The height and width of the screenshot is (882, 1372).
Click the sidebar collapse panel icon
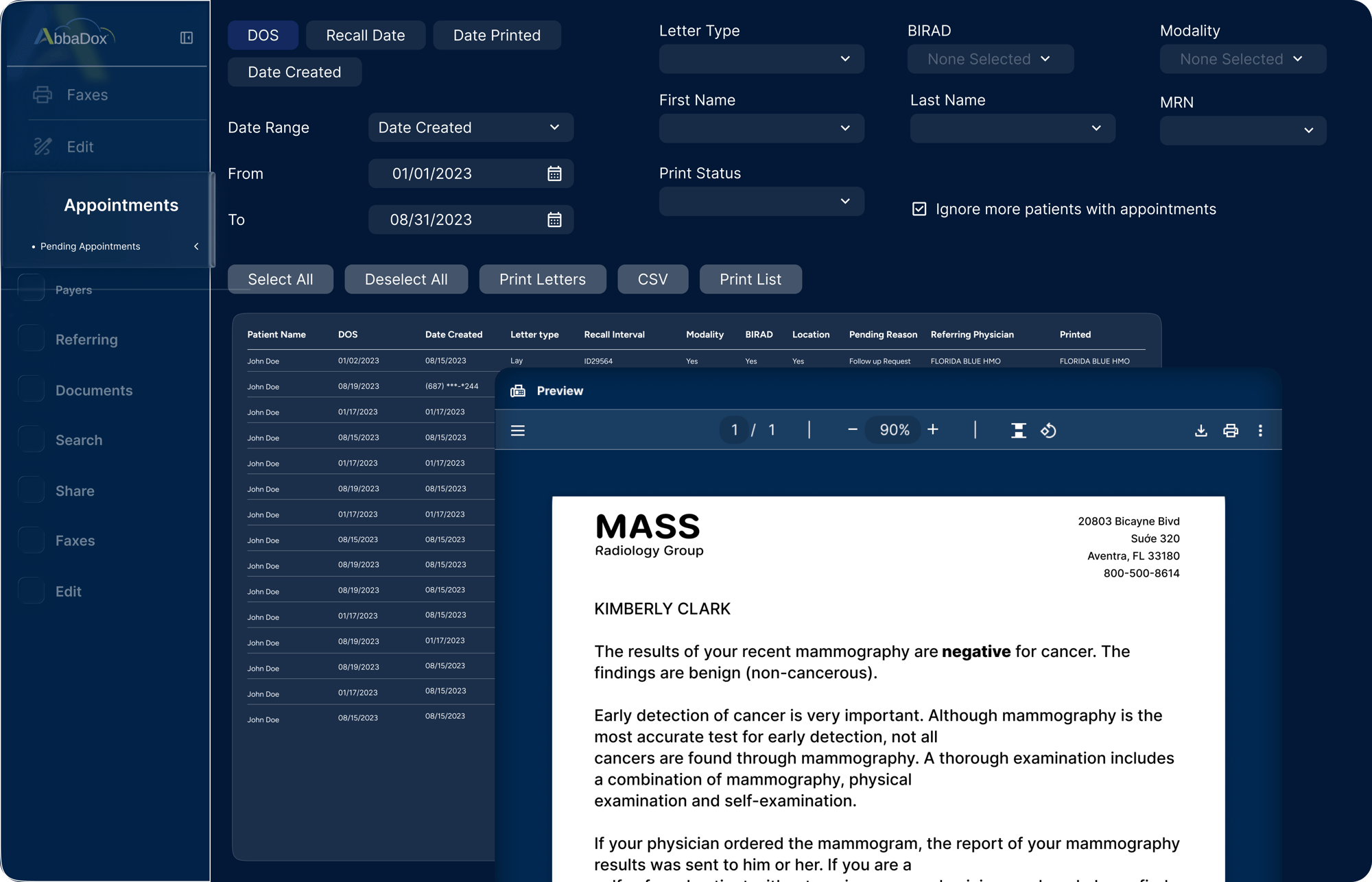(186, 38)
